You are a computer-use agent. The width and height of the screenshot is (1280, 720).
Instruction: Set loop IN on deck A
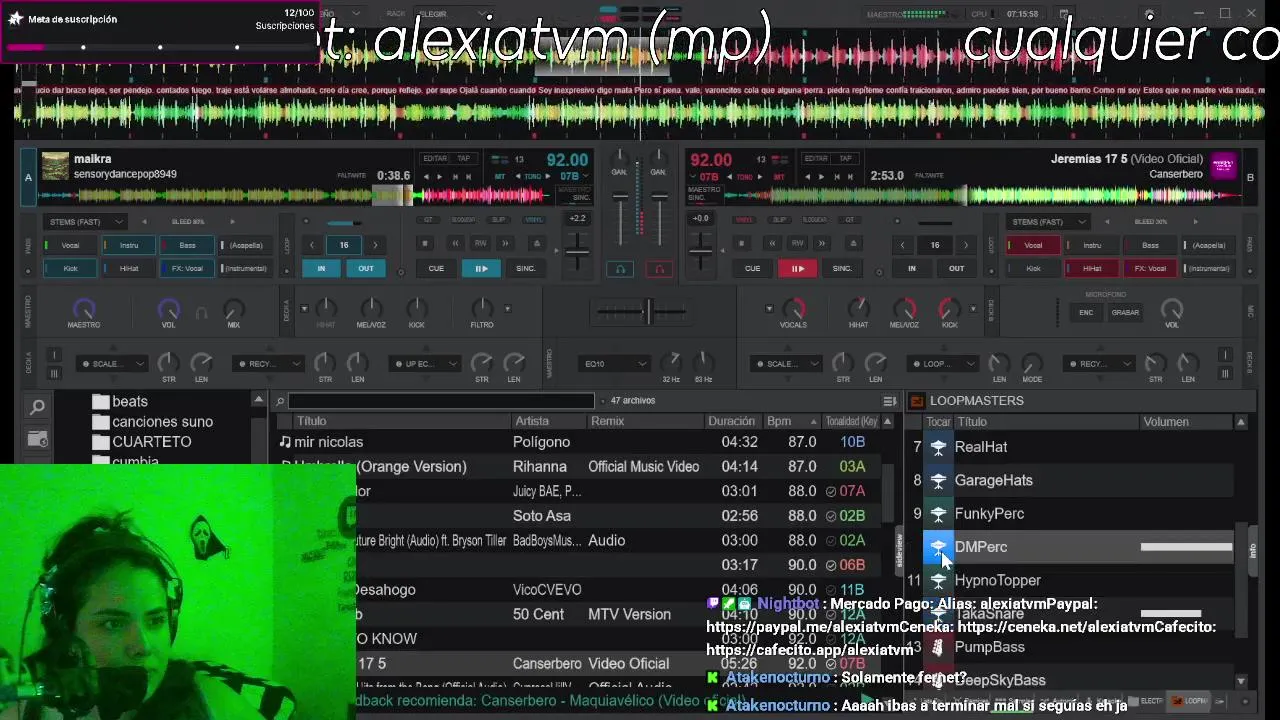coord(321,268)
